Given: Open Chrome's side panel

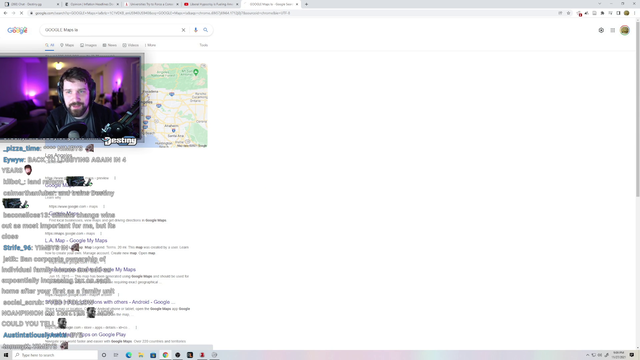Looking at the screenshot, I should [618, 13].
